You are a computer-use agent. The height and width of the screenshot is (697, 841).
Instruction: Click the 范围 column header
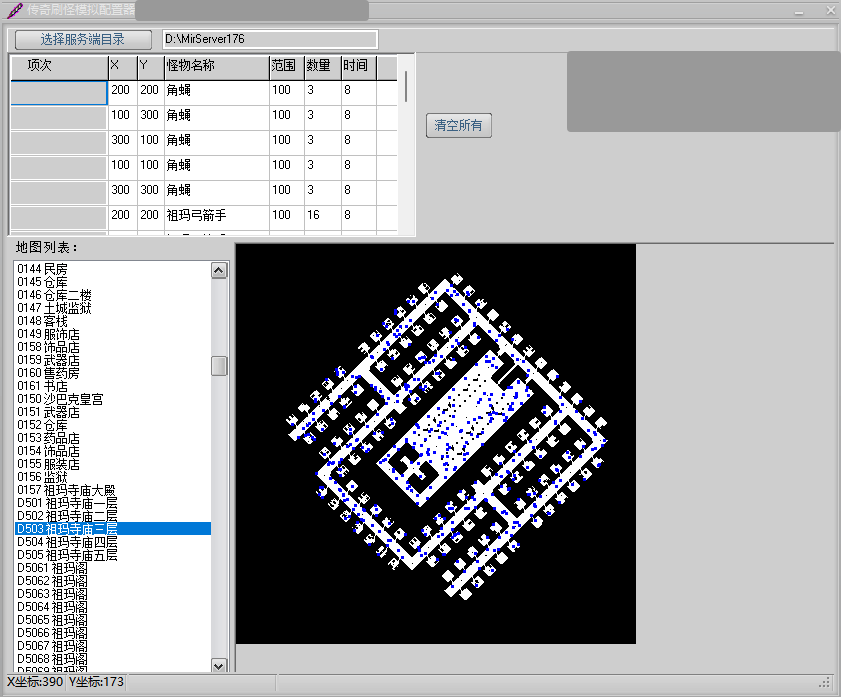tap(287, 67)
